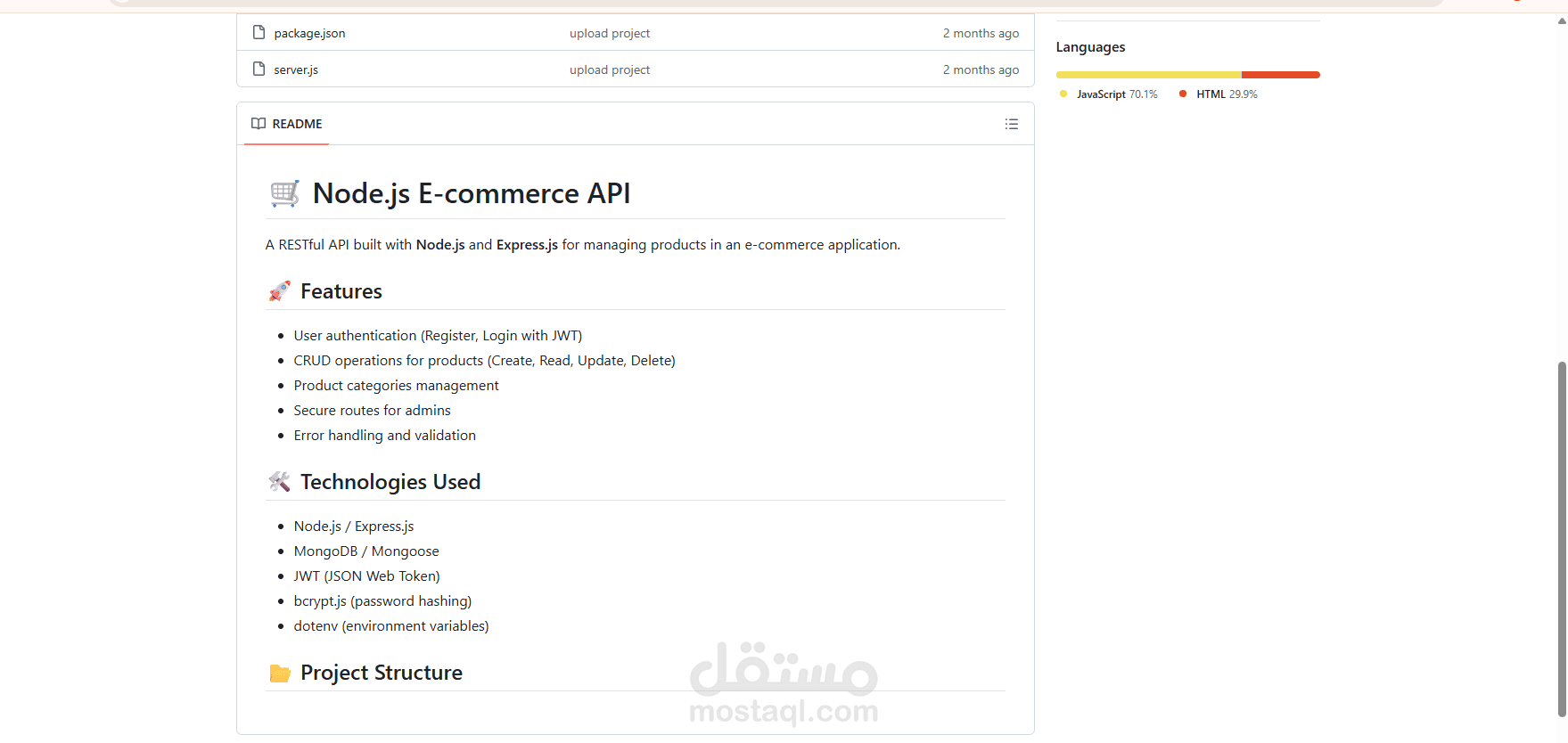
Task: Click 'Secure routes for admins' item
Action: pos(372,411)
